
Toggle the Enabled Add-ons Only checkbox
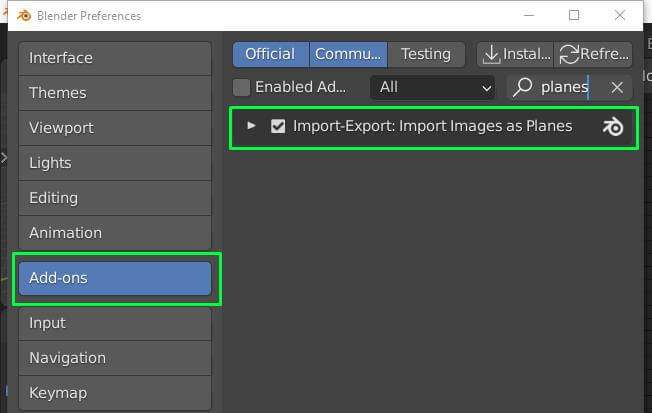(x=241, y=88)
